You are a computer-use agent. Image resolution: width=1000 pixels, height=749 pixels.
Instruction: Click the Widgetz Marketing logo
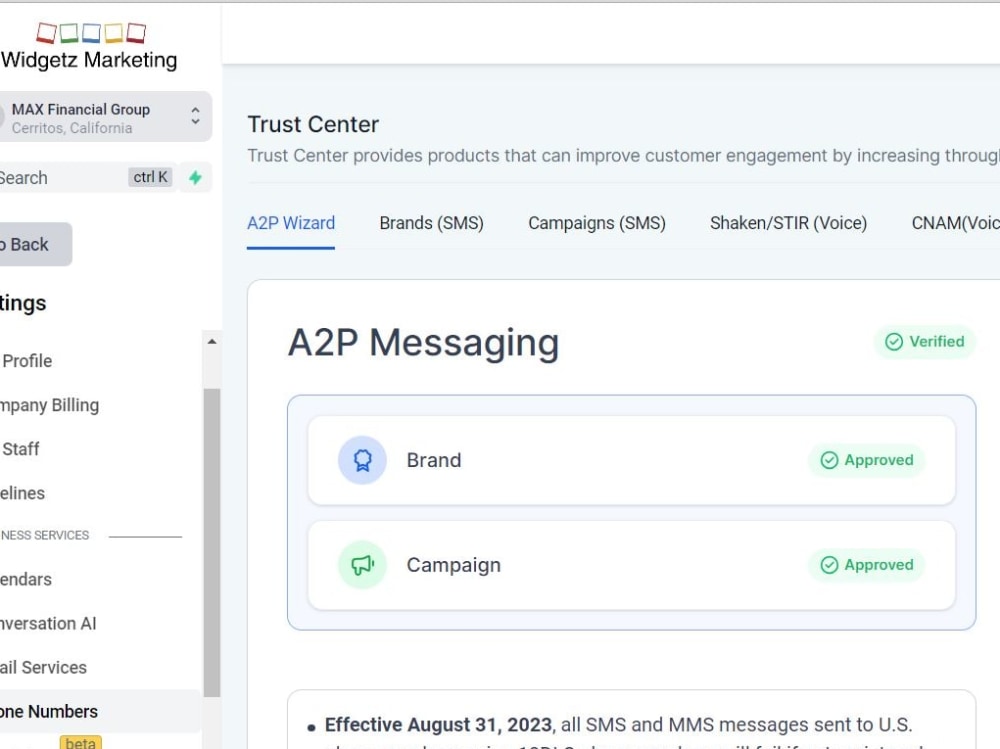coord(89,47)
